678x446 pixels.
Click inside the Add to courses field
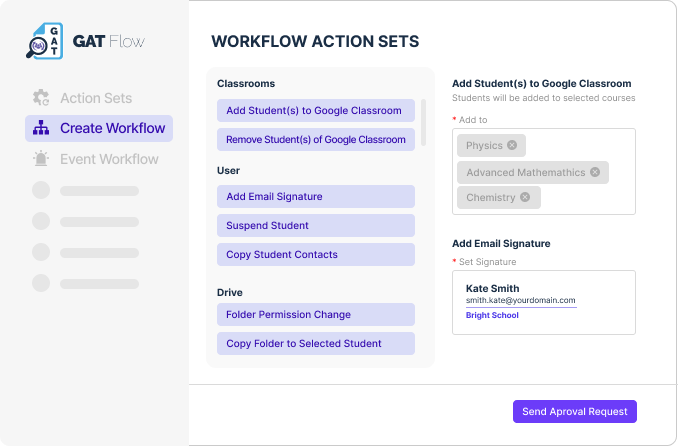click(544, 171)
